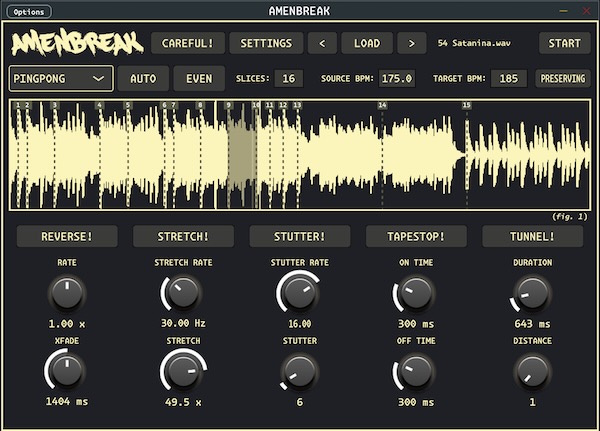Select slice marker 5 in waveform
Screen dimensions: 600x431
[128, 105]
